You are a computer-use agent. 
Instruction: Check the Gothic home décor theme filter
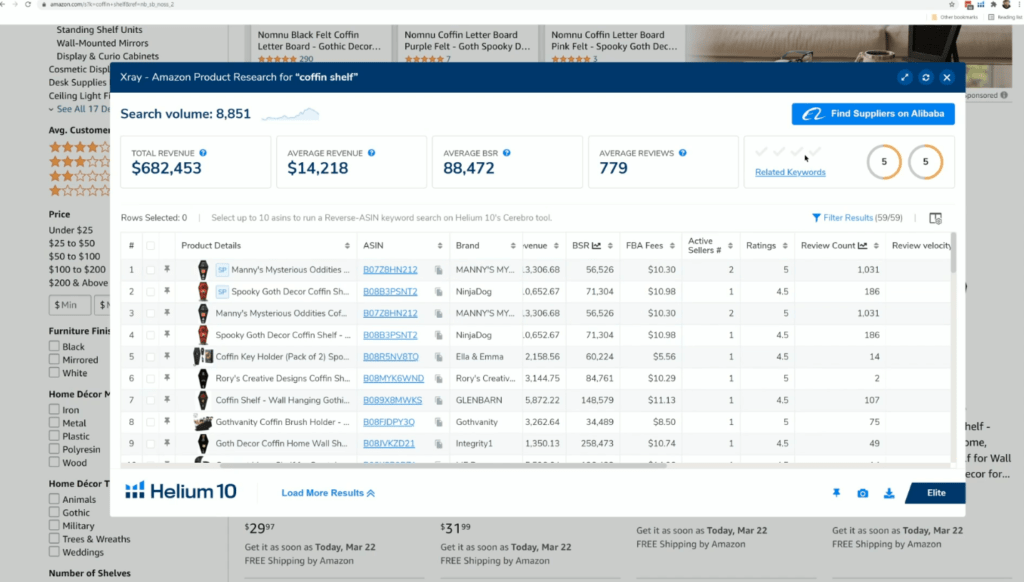point(54,512)
